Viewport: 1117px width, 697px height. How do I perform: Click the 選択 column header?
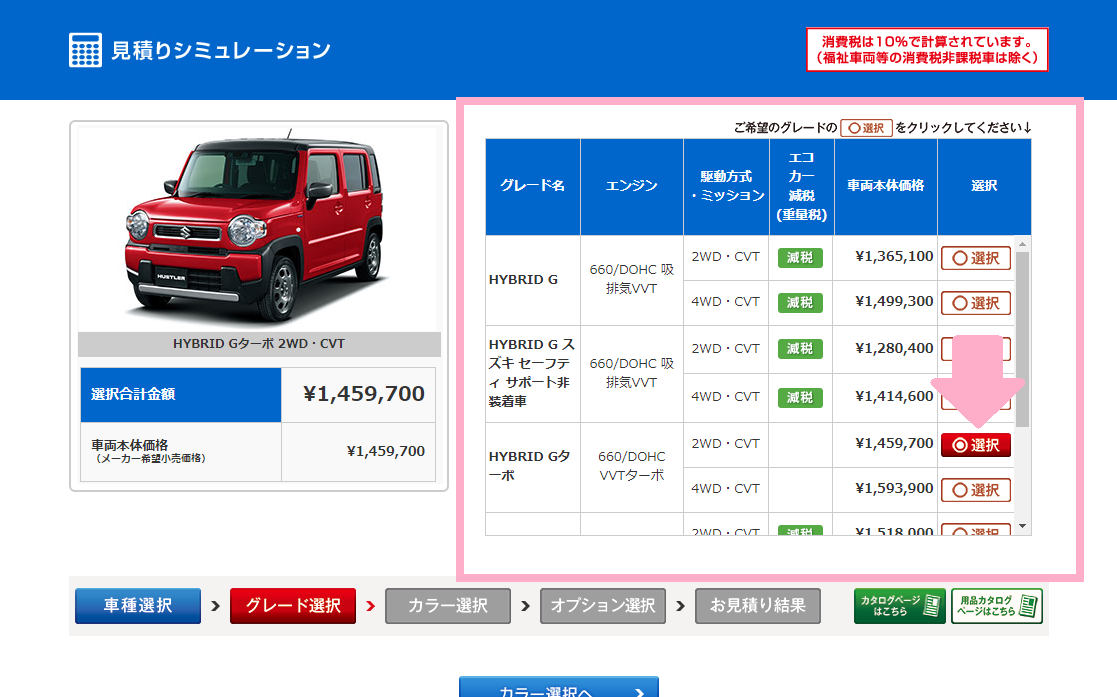[x=984, y=186]
